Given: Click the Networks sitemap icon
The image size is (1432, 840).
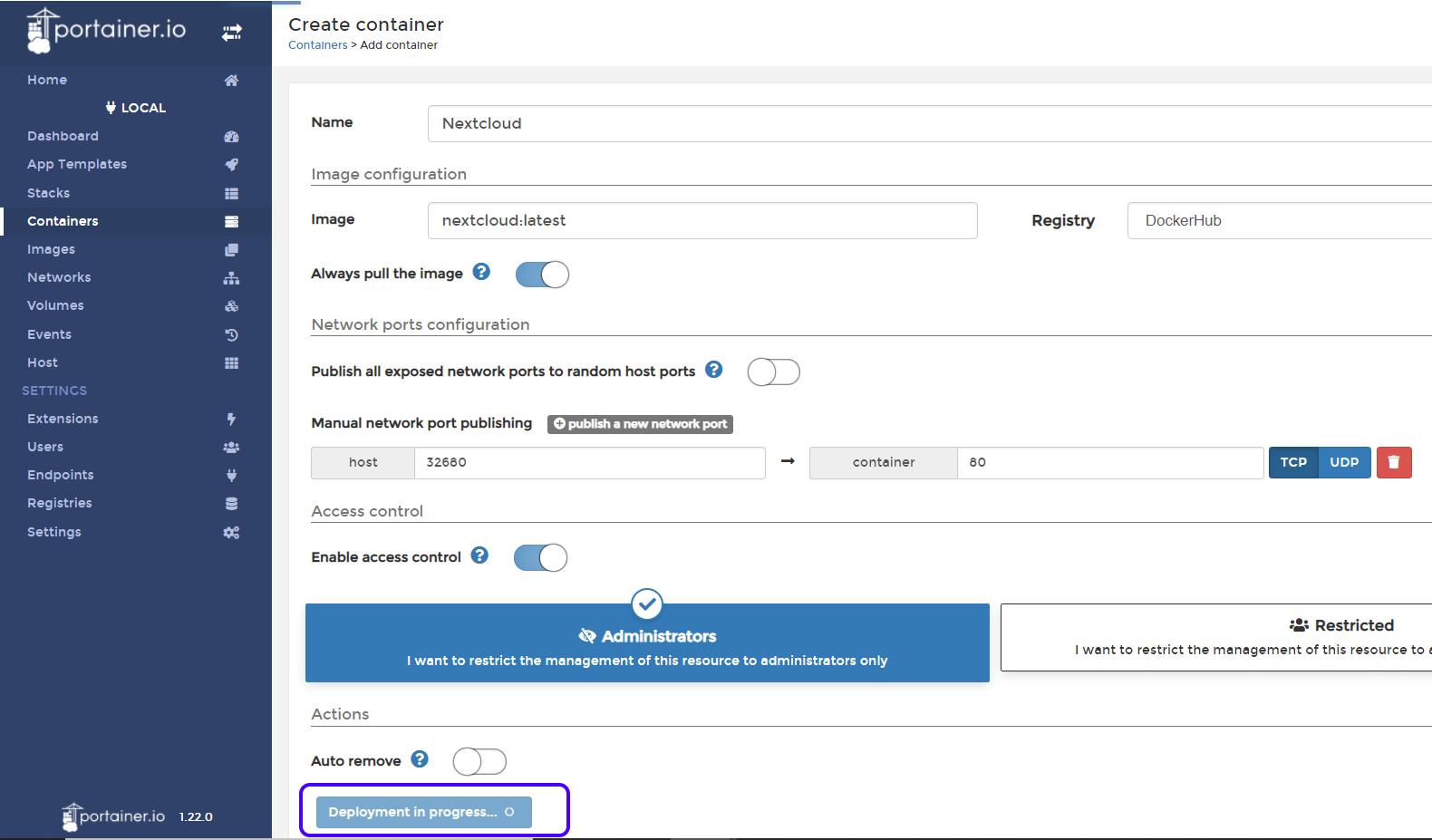Looking at the screenshot, I should coord(231,277).
